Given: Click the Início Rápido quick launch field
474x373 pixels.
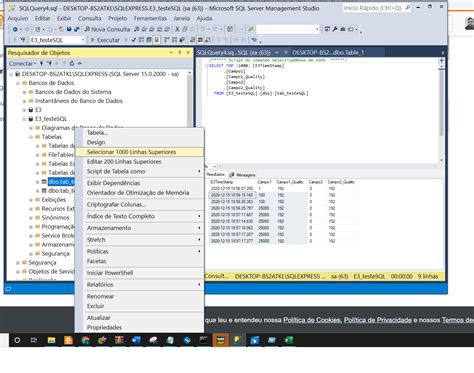Looking at the screenshot, I should tap(376, 8).
